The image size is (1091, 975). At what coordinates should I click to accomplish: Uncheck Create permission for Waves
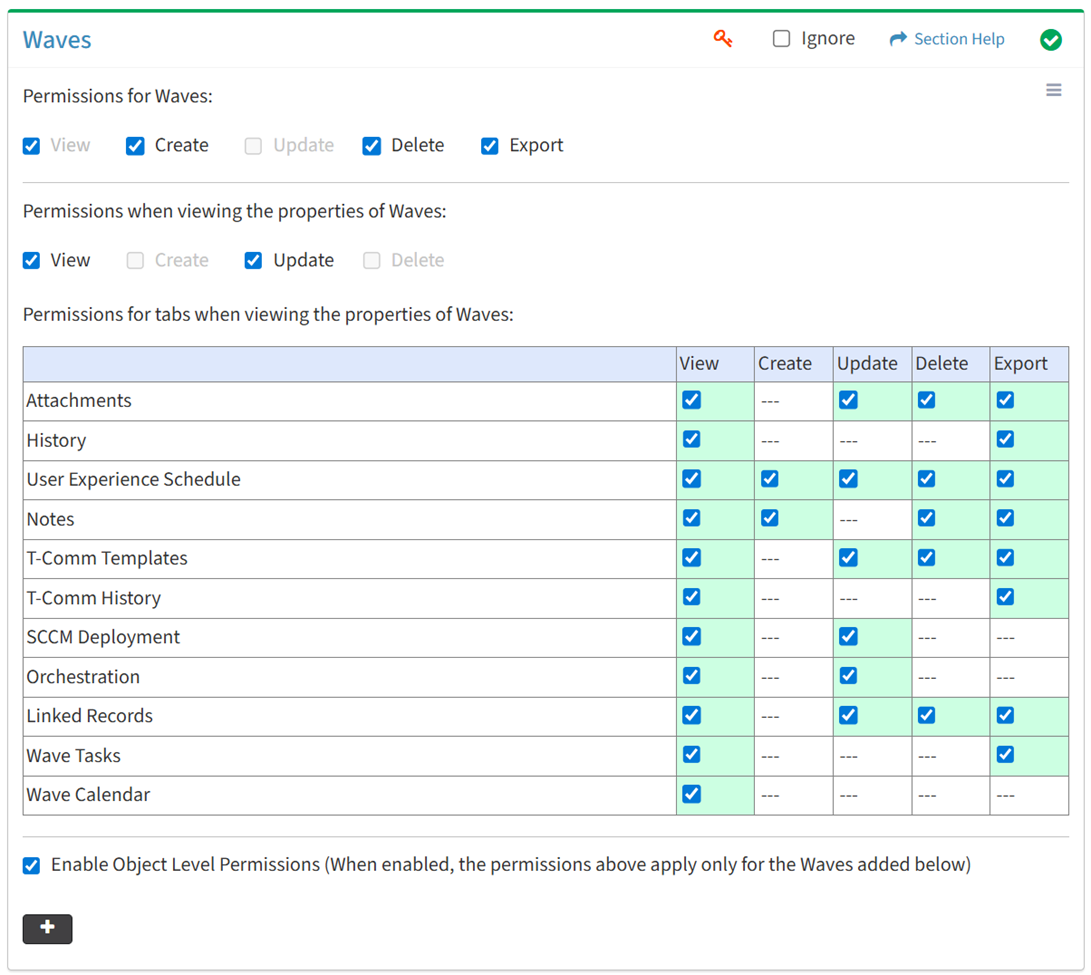[x=135, y=146]
